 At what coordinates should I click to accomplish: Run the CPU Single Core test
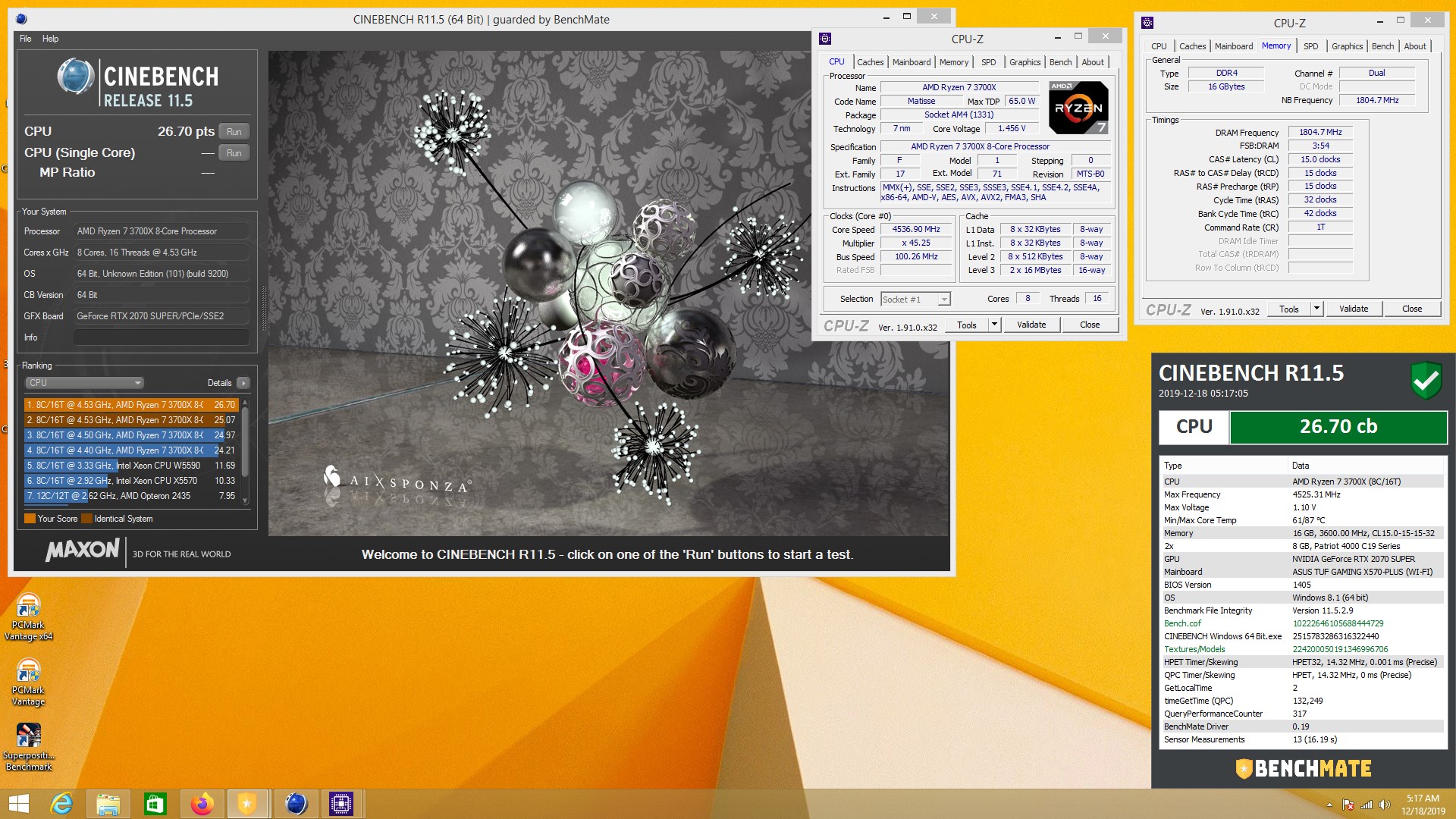pyautogui.click(x=234, y=153)
